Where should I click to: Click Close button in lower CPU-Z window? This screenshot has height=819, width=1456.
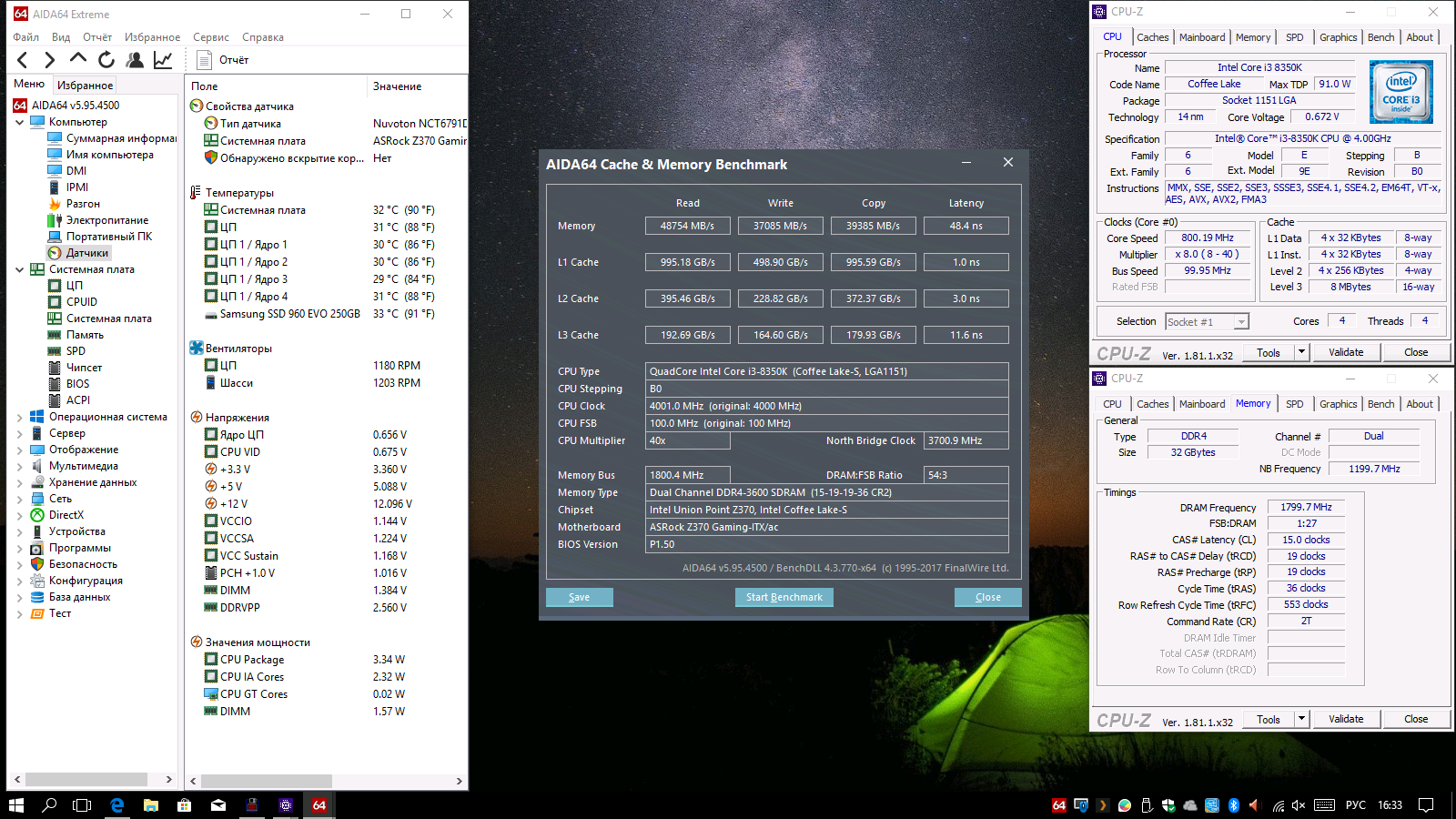[x=1416, y=719]
